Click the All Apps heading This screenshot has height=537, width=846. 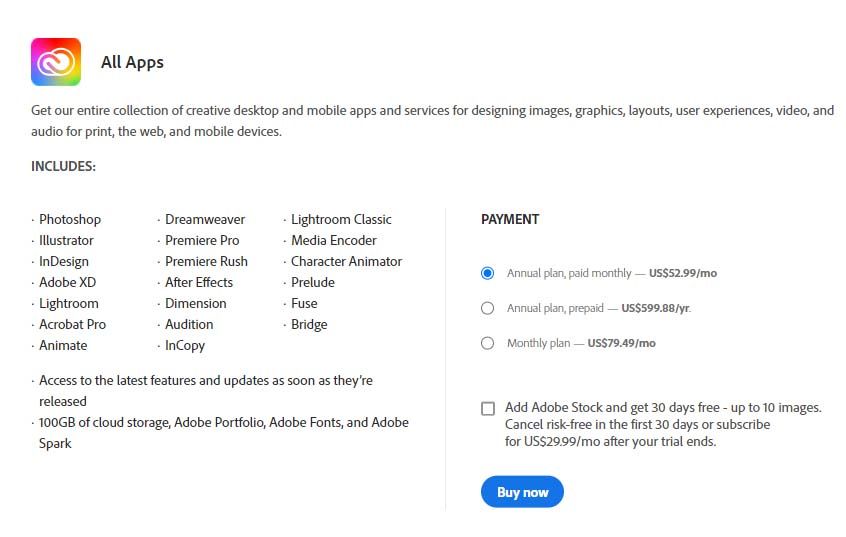(x=132, y=62)
